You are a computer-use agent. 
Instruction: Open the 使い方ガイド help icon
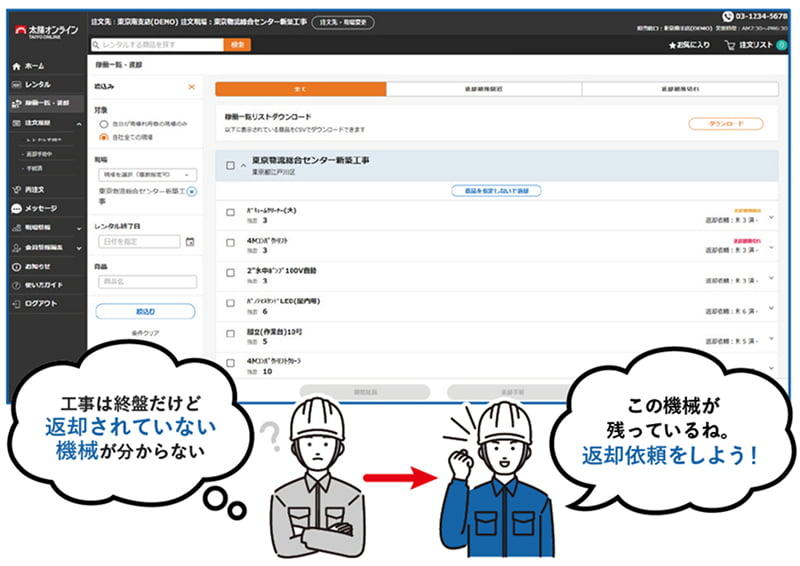[x=16, y=285]
